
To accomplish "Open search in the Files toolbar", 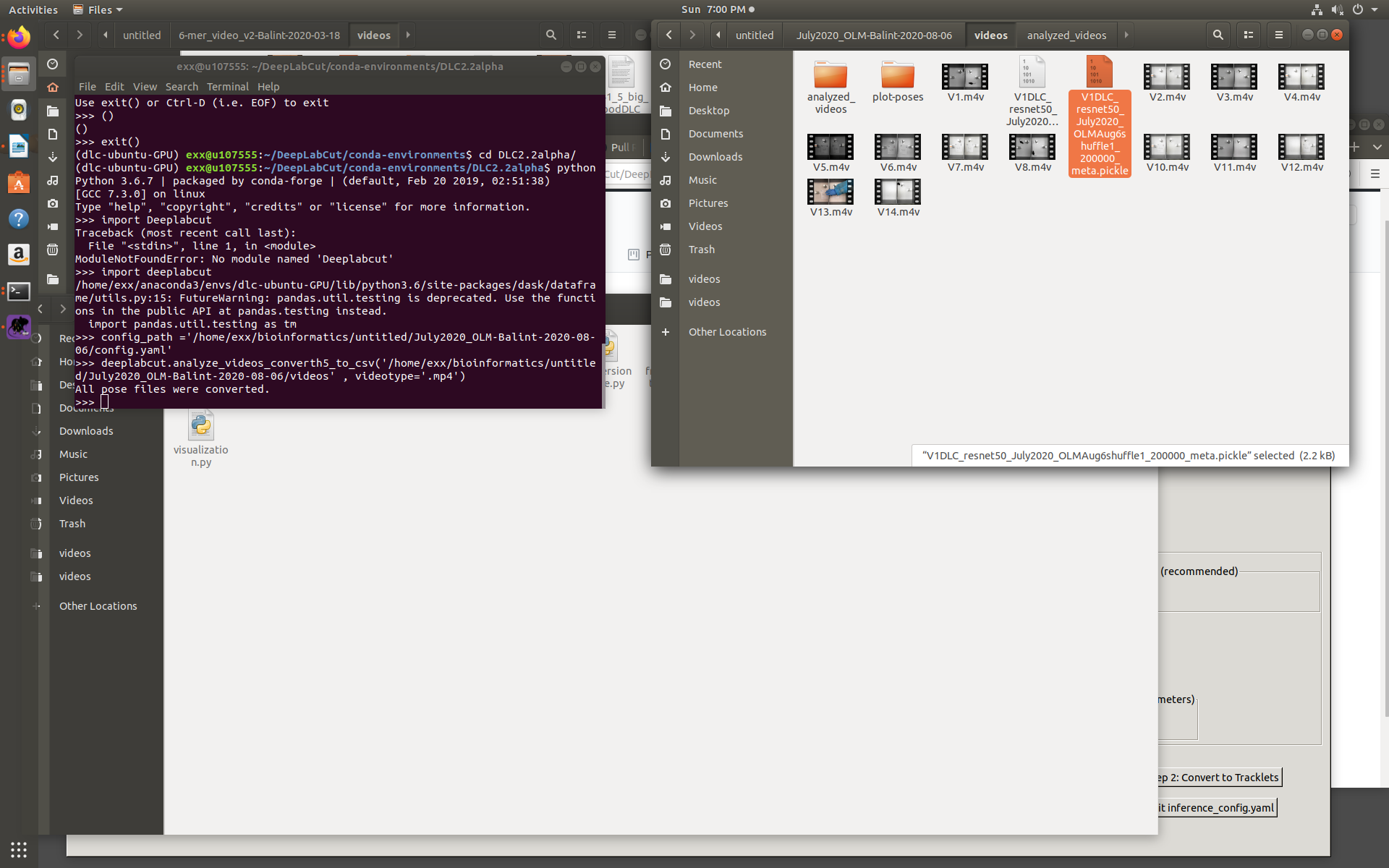I will point(1219,35).
